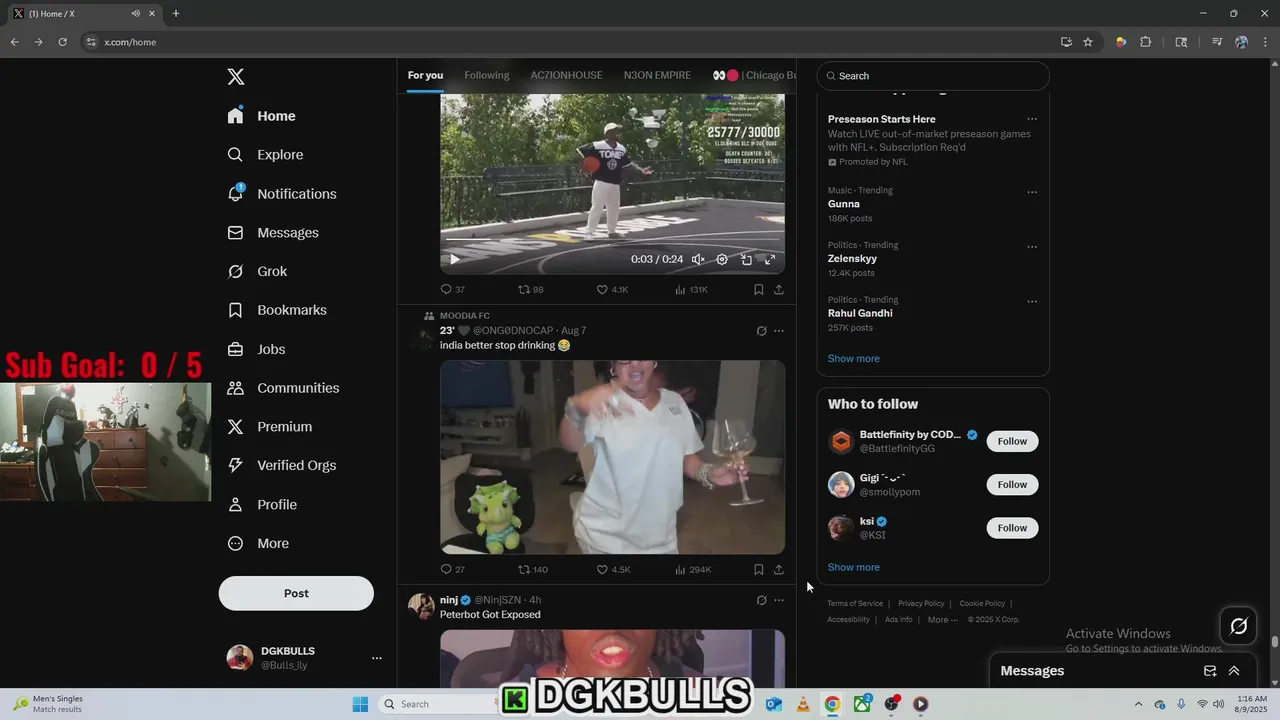The image size is (1280, 720).
Task: Open the floating Grok button
Action: 1239,626
